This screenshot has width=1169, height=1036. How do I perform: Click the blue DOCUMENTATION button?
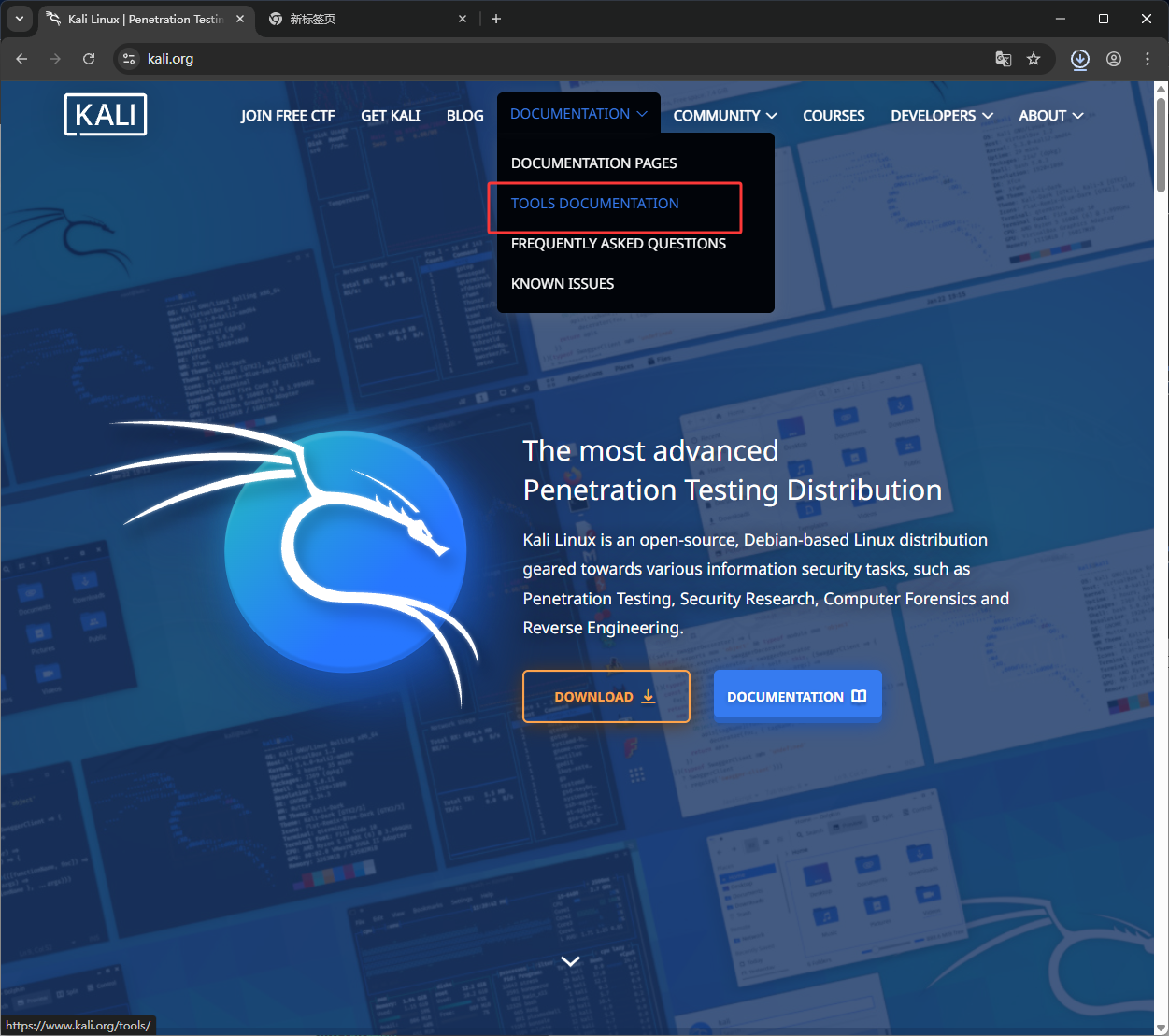(x=797, y=694)
